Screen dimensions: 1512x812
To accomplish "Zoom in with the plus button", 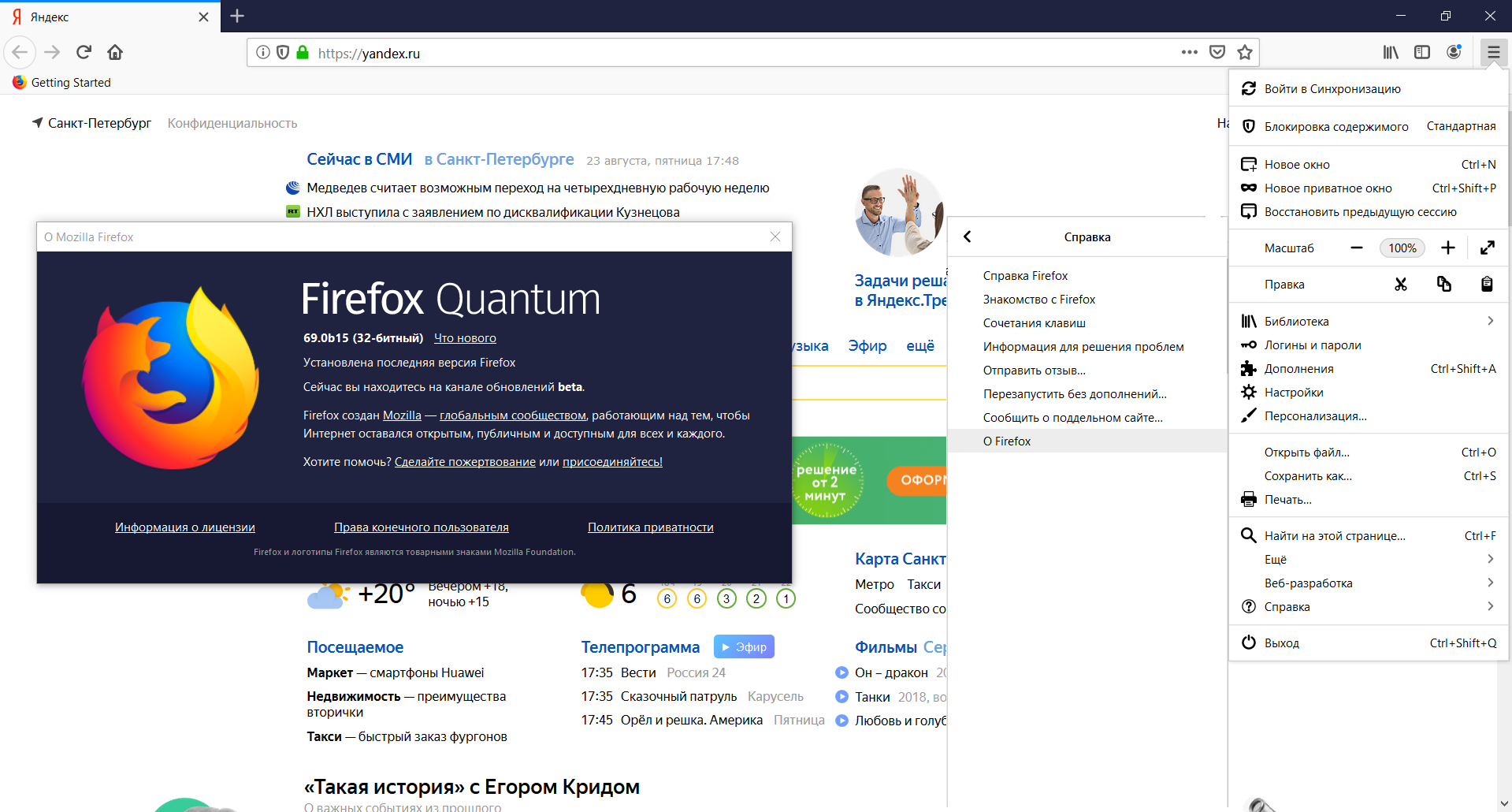I will coord(1448,248).
